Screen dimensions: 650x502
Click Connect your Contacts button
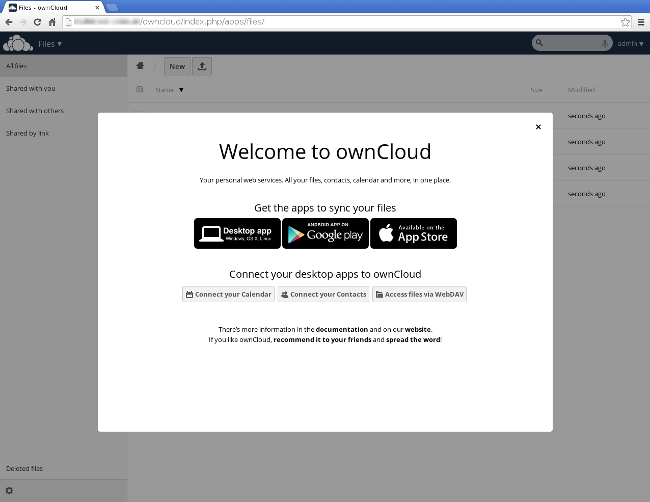[x=323, y=294]
